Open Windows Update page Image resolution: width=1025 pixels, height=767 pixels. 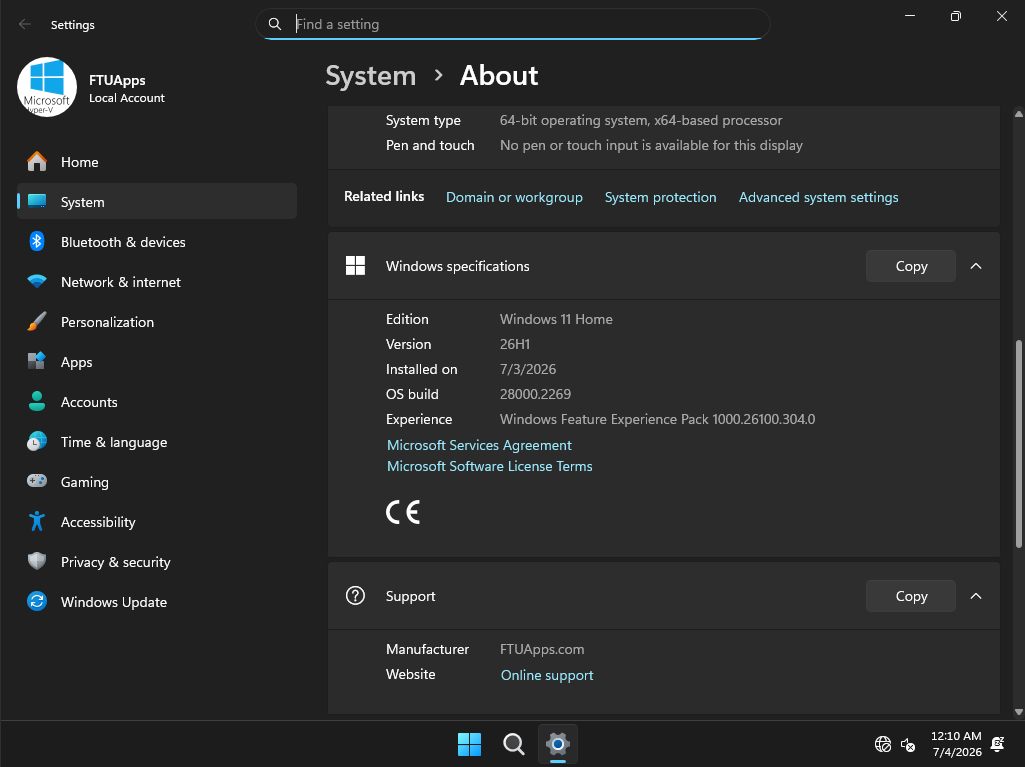tap(157, 602)
